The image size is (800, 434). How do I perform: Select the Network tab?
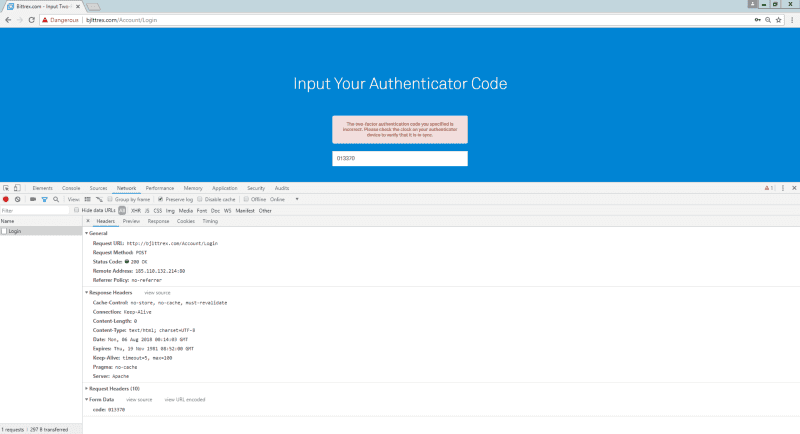(x=126, y=188)
